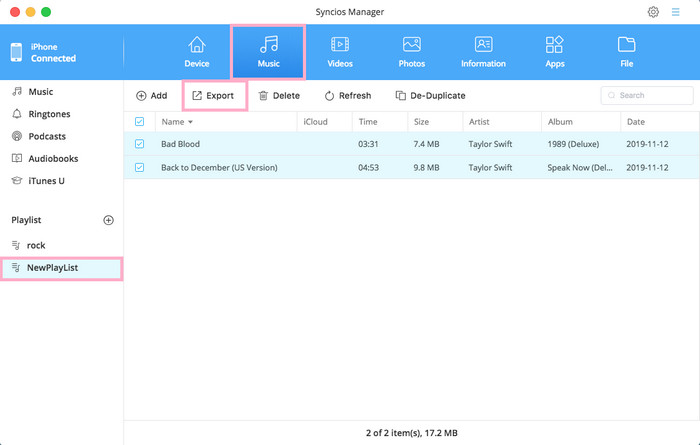Click the Playlist section heading
Image resolution: width=700 pixels, height=445 pixels.
(26, 220)
